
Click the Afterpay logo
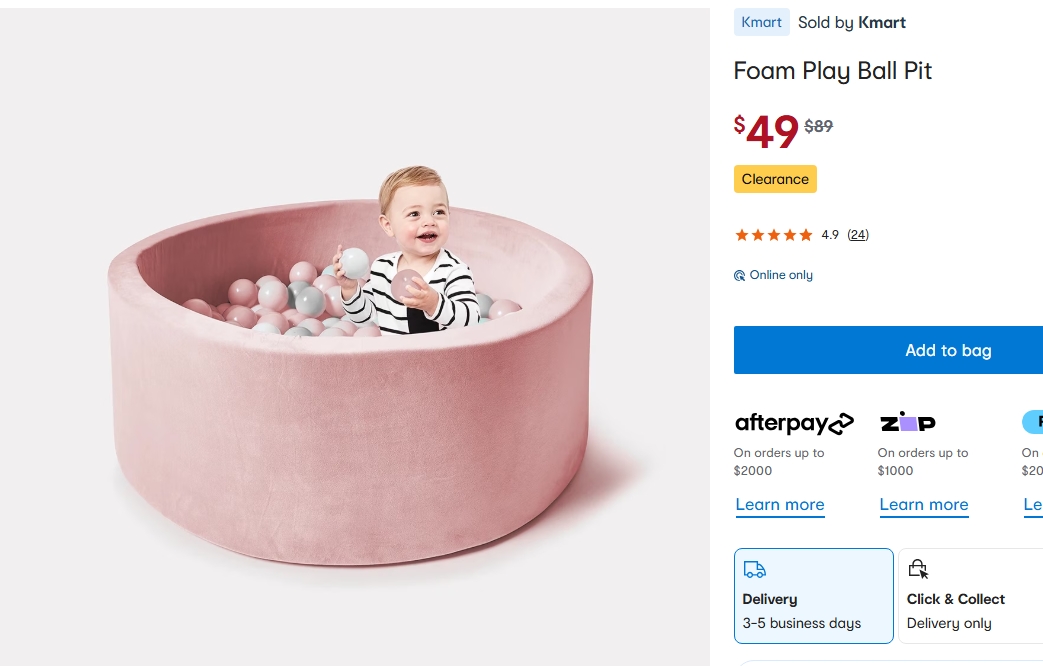[x=794, y=423]
